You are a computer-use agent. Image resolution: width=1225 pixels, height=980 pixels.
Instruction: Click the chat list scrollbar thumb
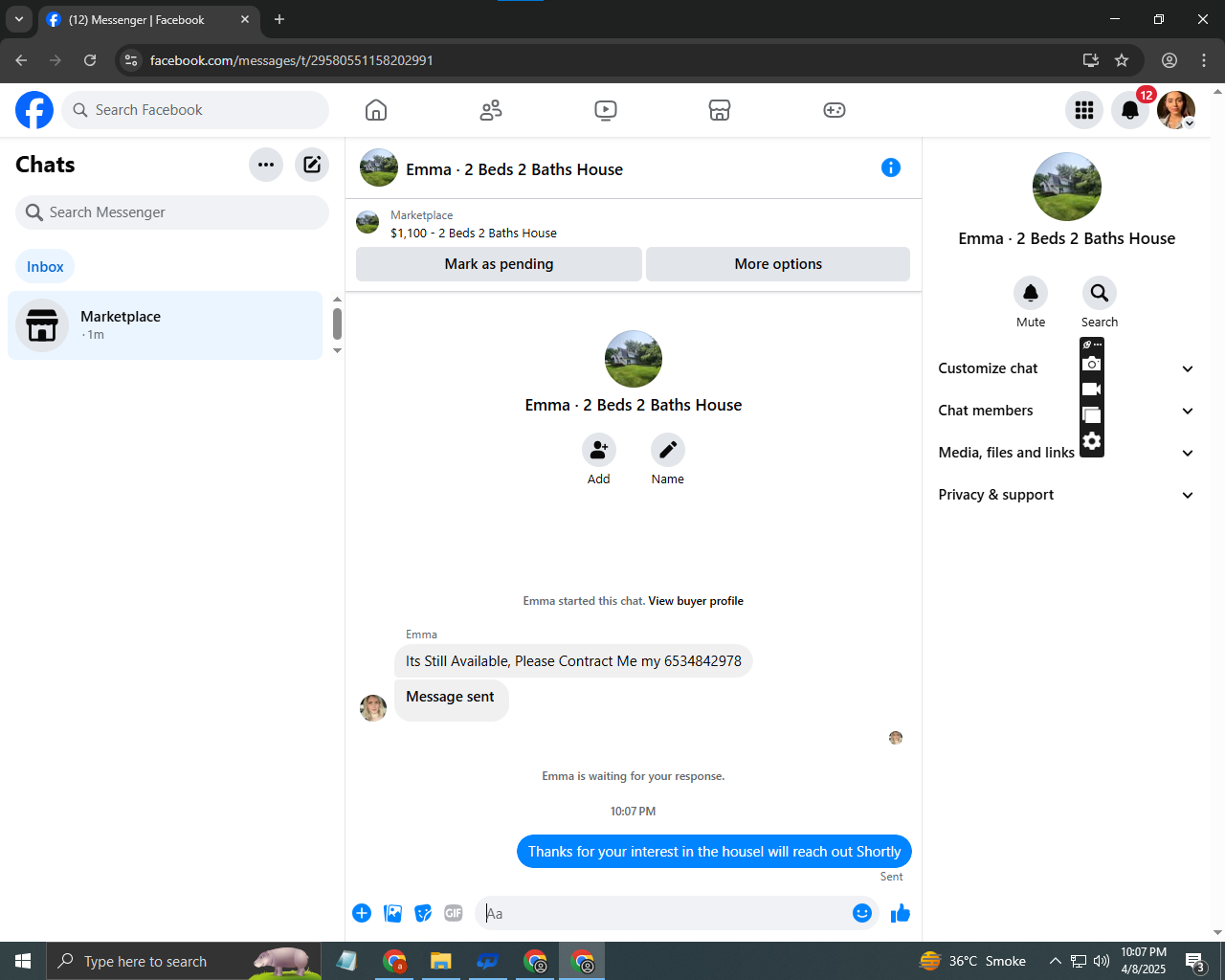[x=337, y=323]
